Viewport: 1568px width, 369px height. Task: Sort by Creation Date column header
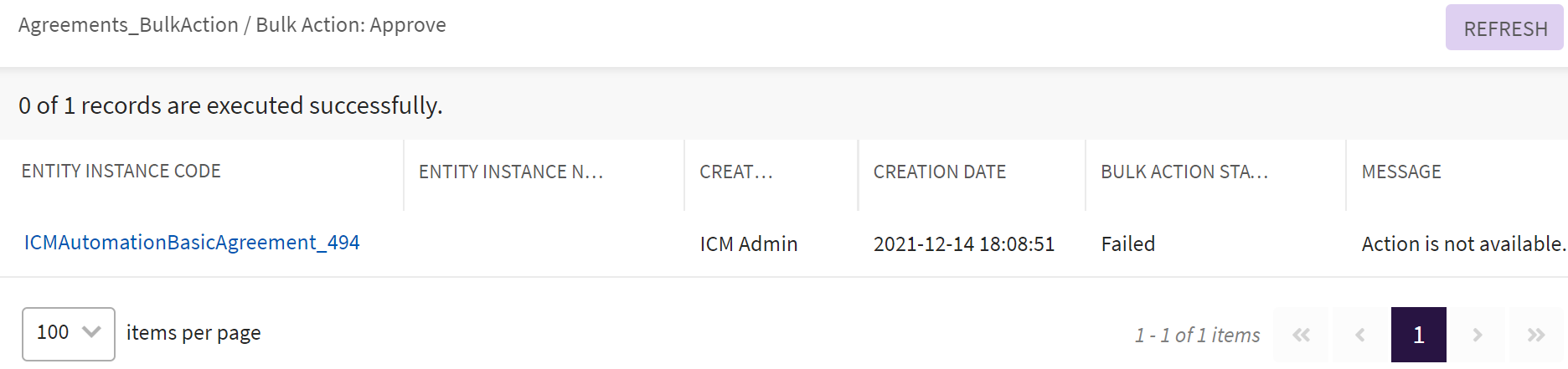(939, 172)
